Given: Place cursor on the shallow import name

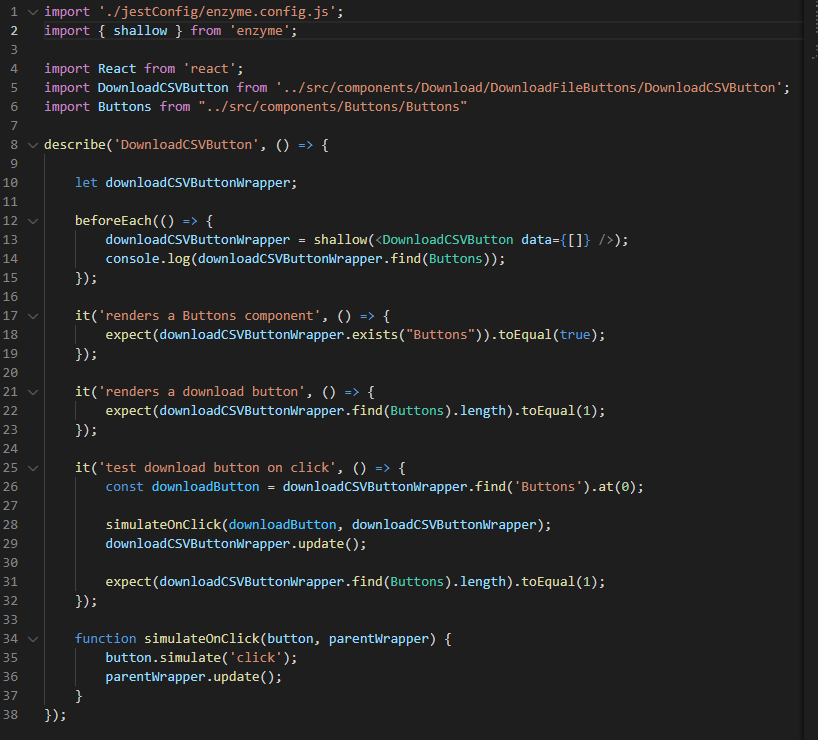Looking at the screenshot, I should coord(140,30).
